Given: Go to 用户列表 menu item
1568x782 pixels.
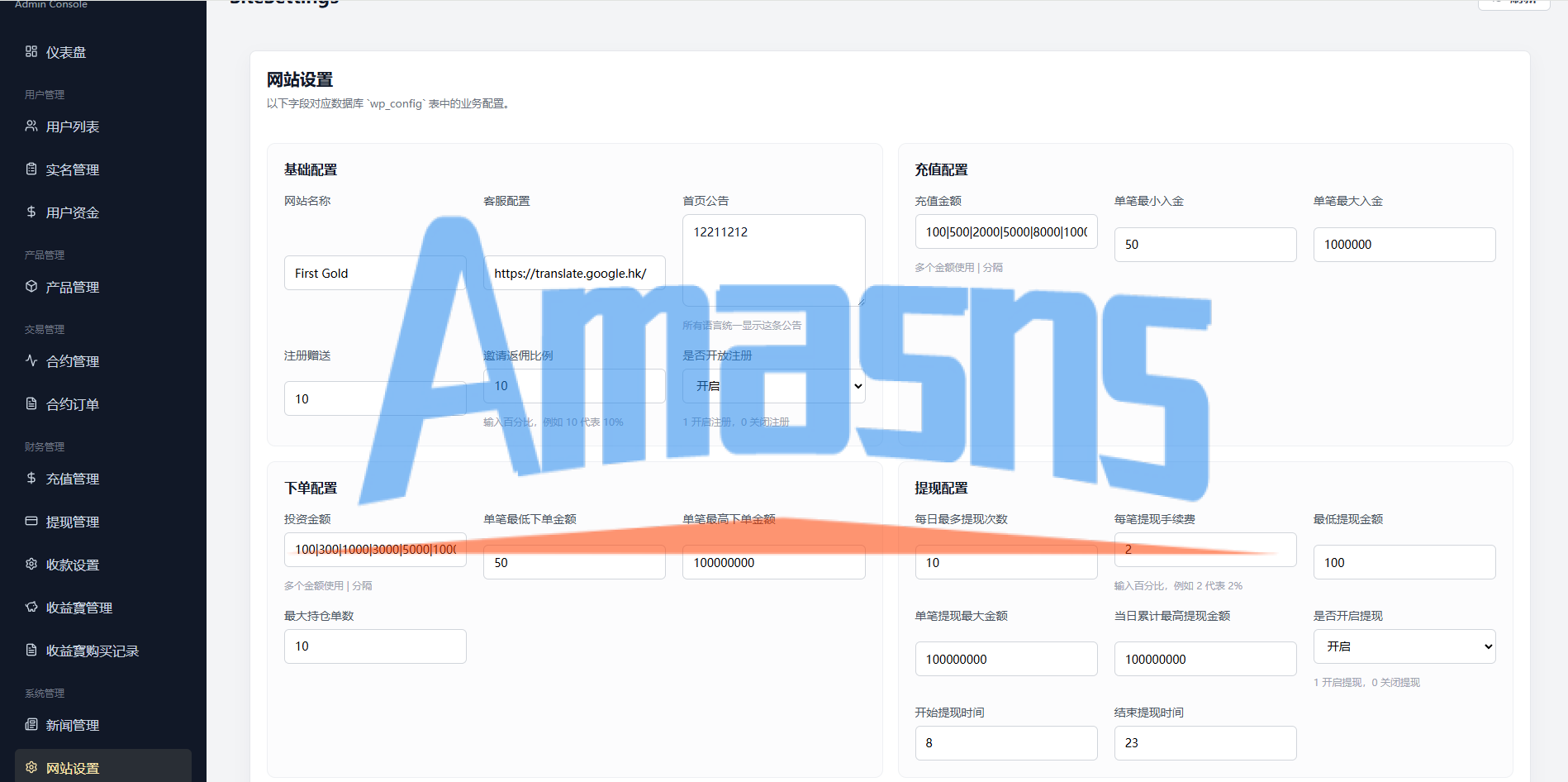Looking at the screenshot, I should coord(103,126).
